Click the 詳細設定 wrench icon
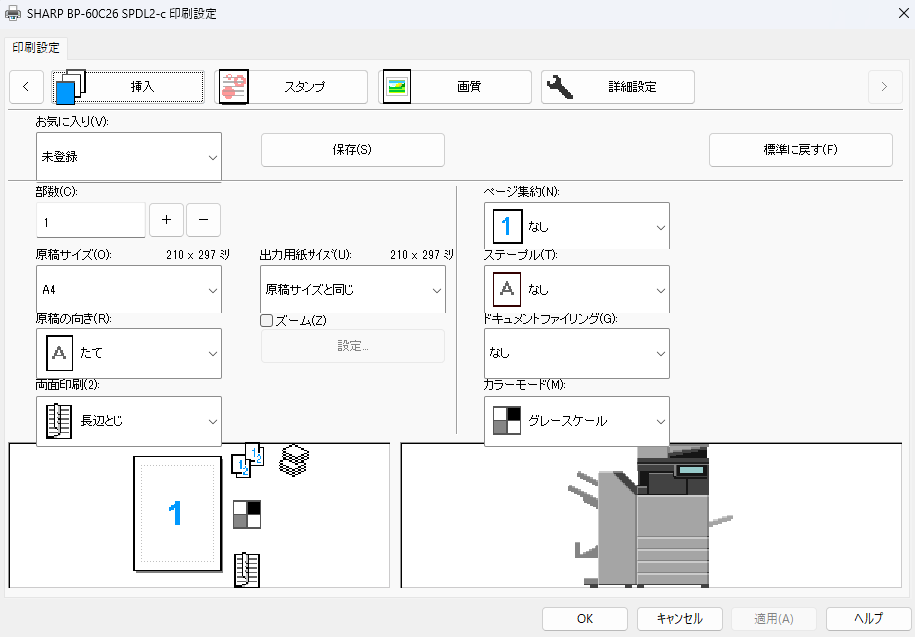The height and width of the screenshot is (637, 915). [560, 87]
